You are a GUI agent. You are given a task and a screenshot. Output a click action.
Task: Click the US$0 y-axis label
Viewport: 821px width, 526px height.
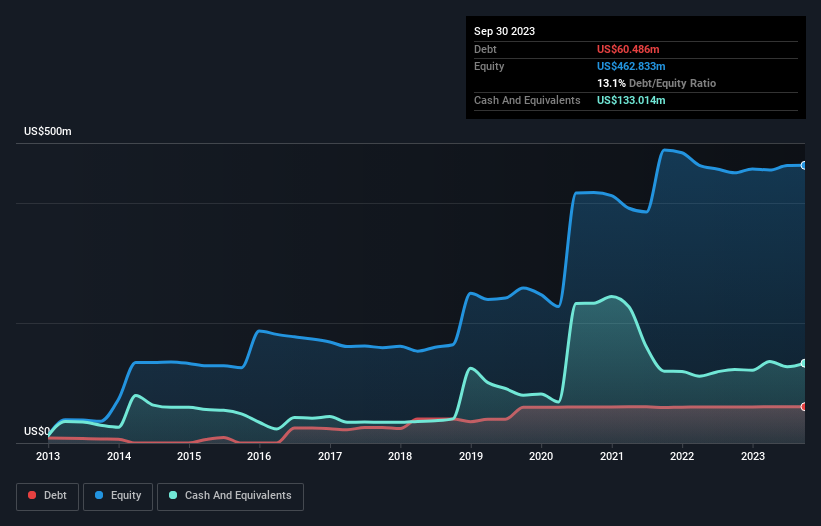click(37, 431)
